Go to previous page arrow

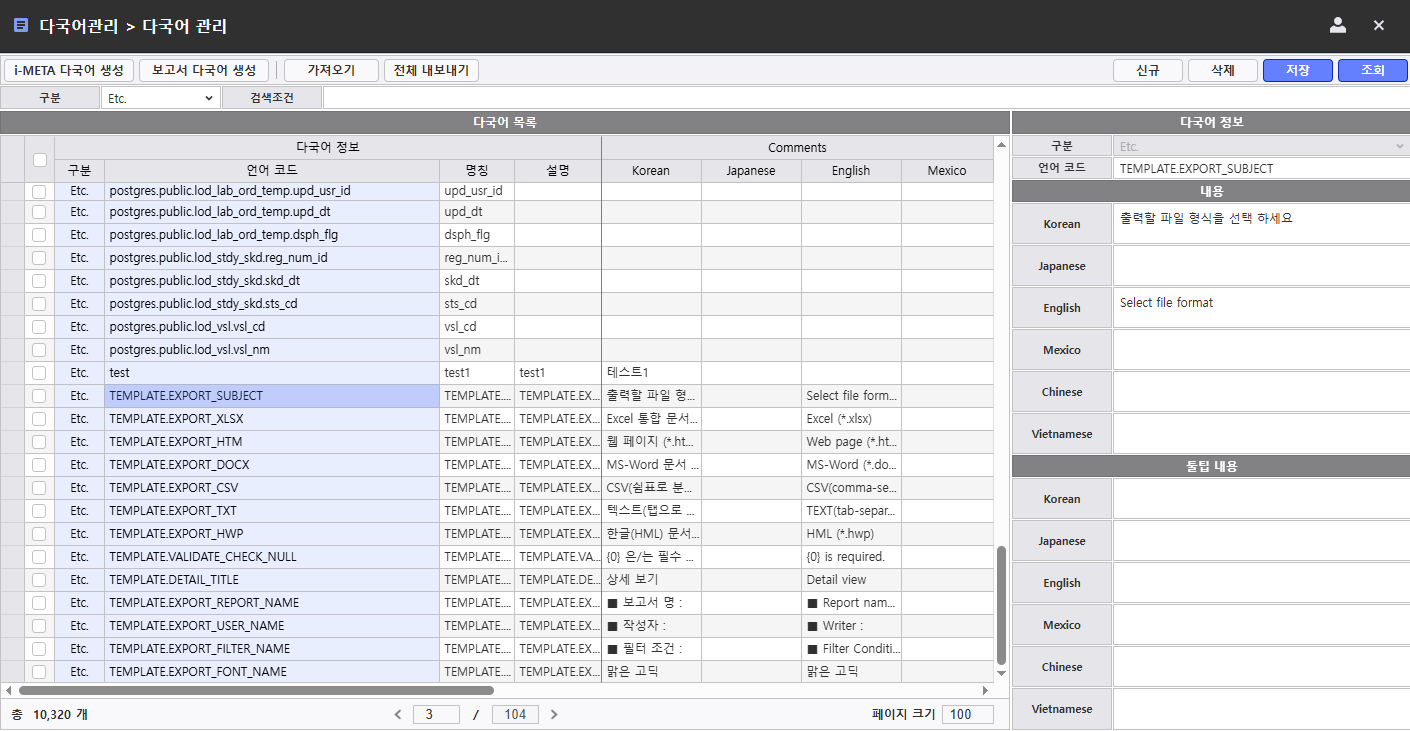398,714
